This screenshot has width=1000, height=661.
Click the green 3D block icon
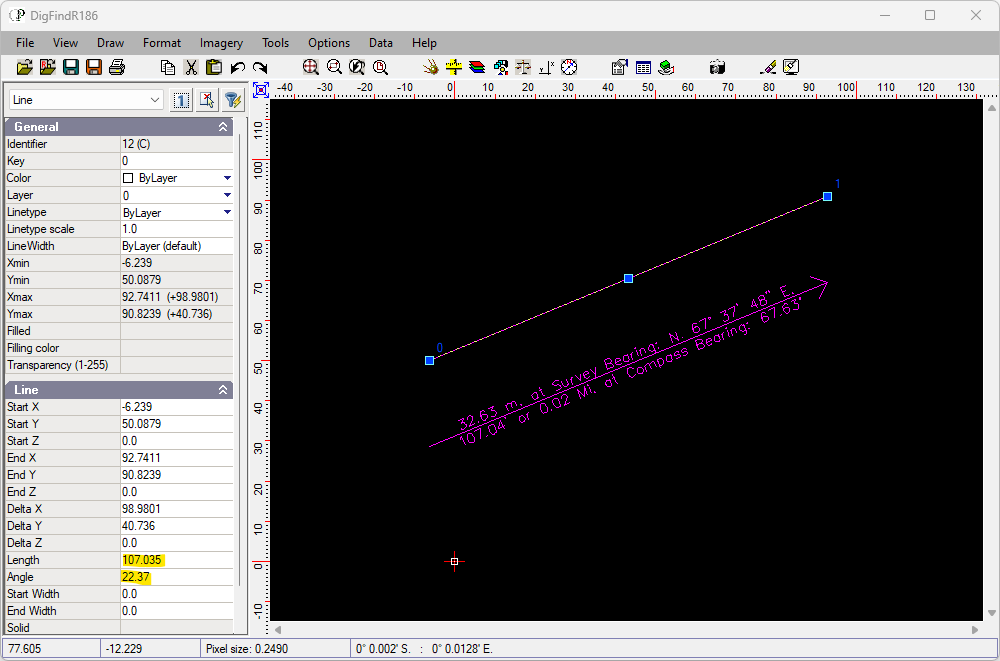click(666, 67)
